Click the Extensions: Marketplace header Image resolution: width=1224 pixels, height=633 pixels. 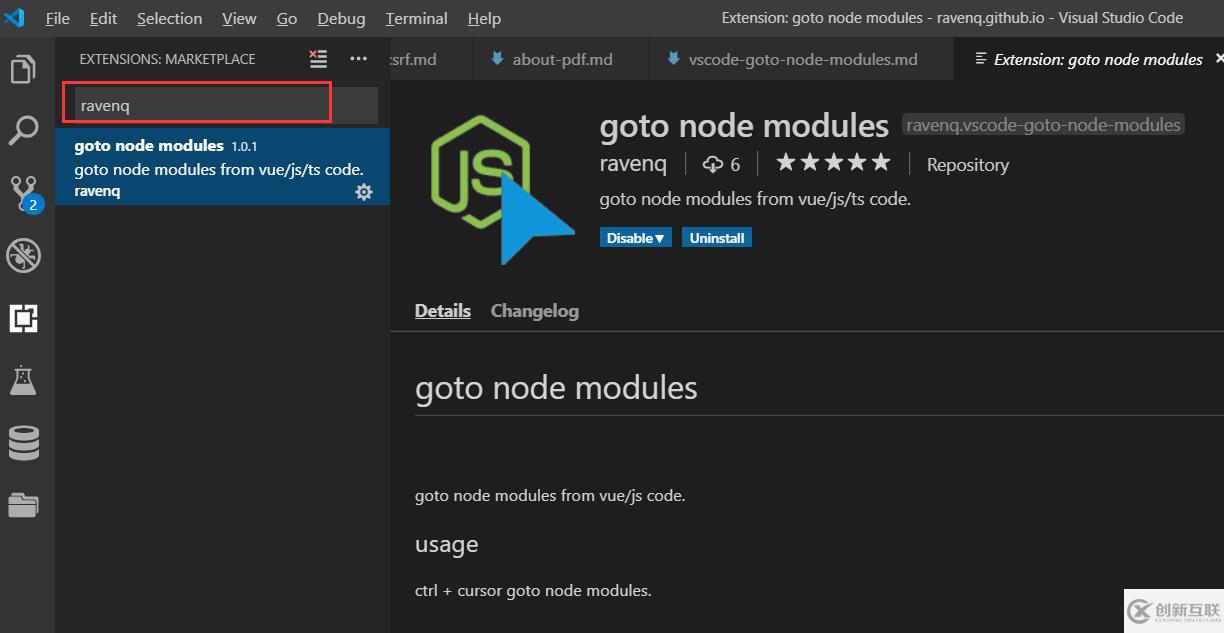pyautogui.click(x=167, y=59)
